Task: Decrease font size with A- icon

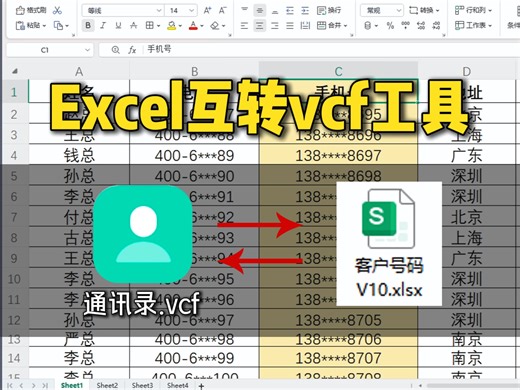Action: (223, 11)
